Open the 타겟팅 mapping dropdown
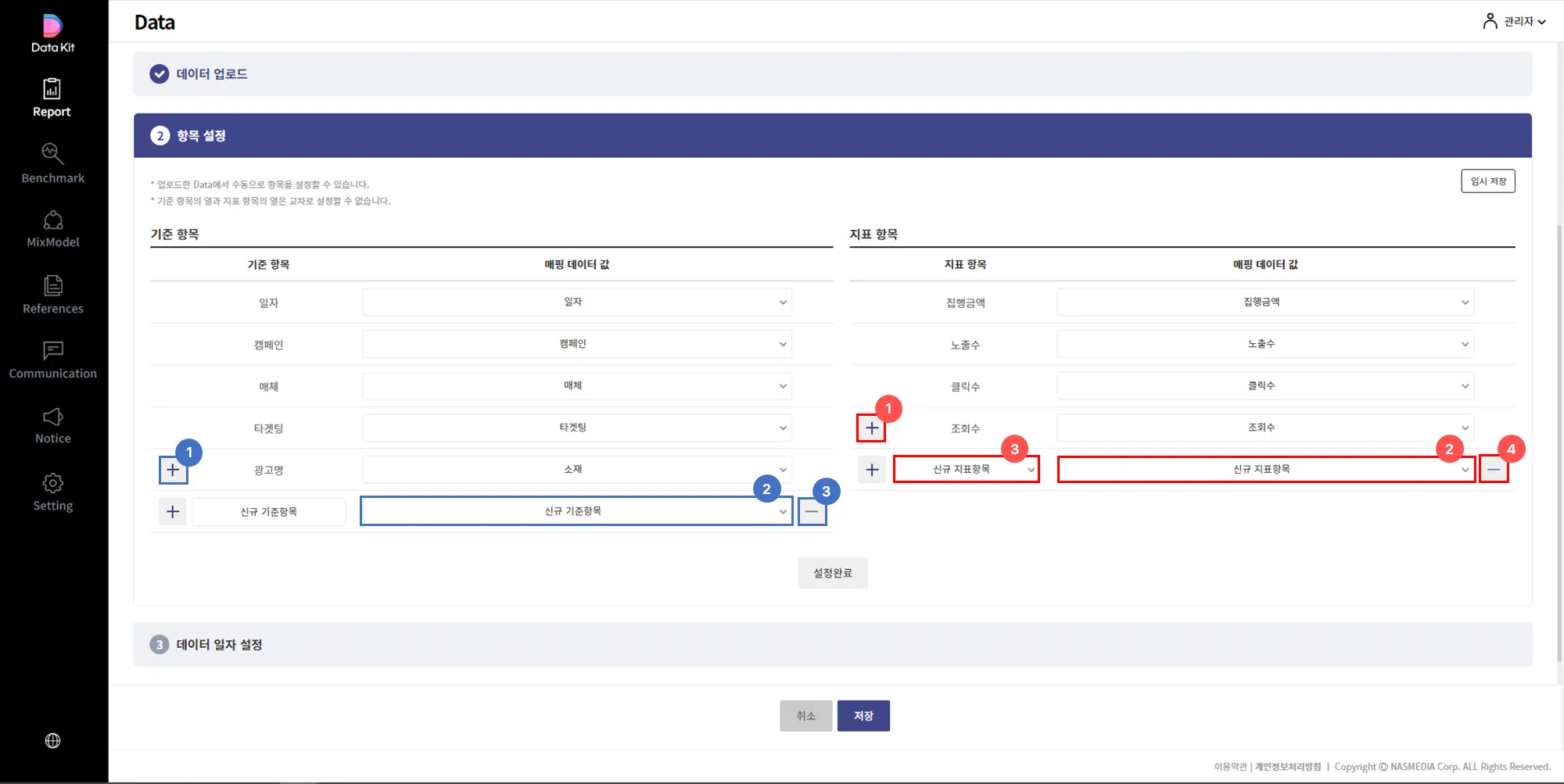 click(577, 428)
